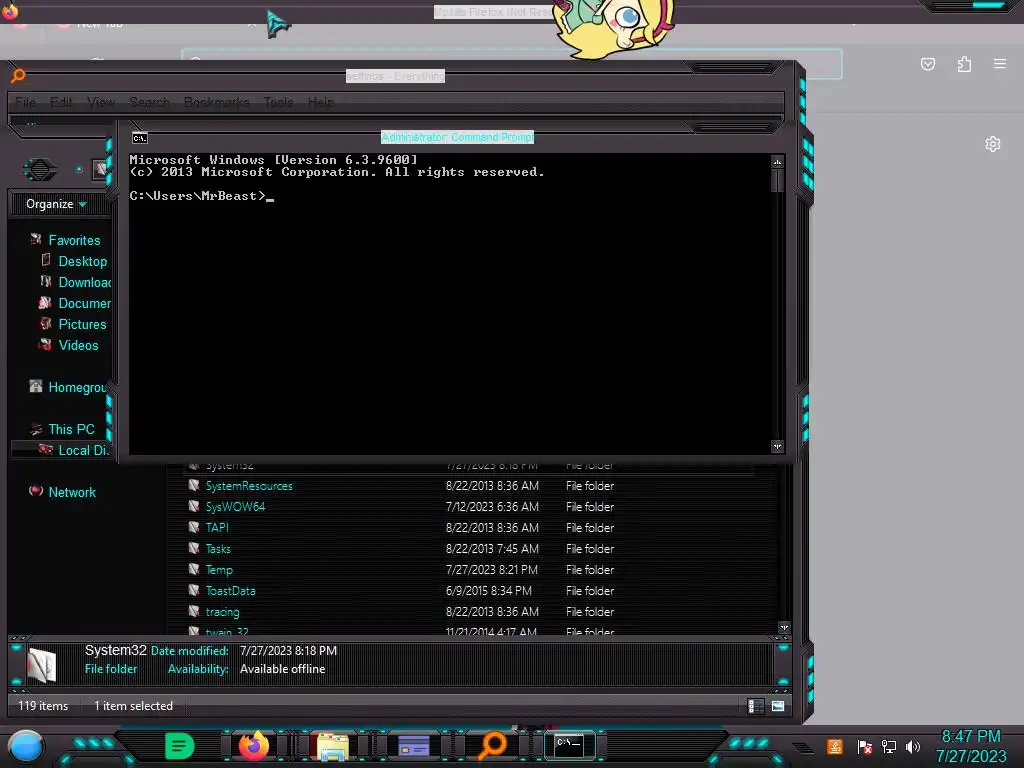
Task: Click the Command Prompt scroll up arrow
Action: point(777,162)
